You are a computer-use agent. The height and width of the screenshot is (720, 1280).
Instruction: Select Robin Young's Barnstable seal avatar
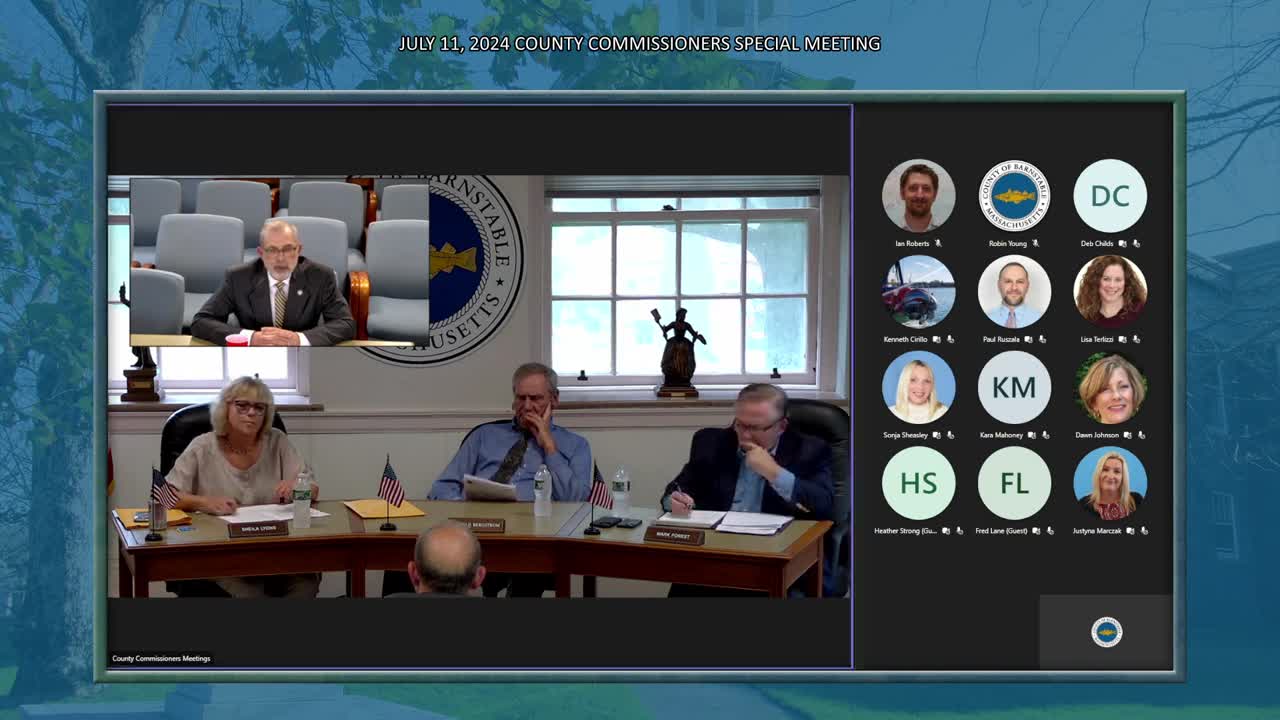click(1014, 196)
